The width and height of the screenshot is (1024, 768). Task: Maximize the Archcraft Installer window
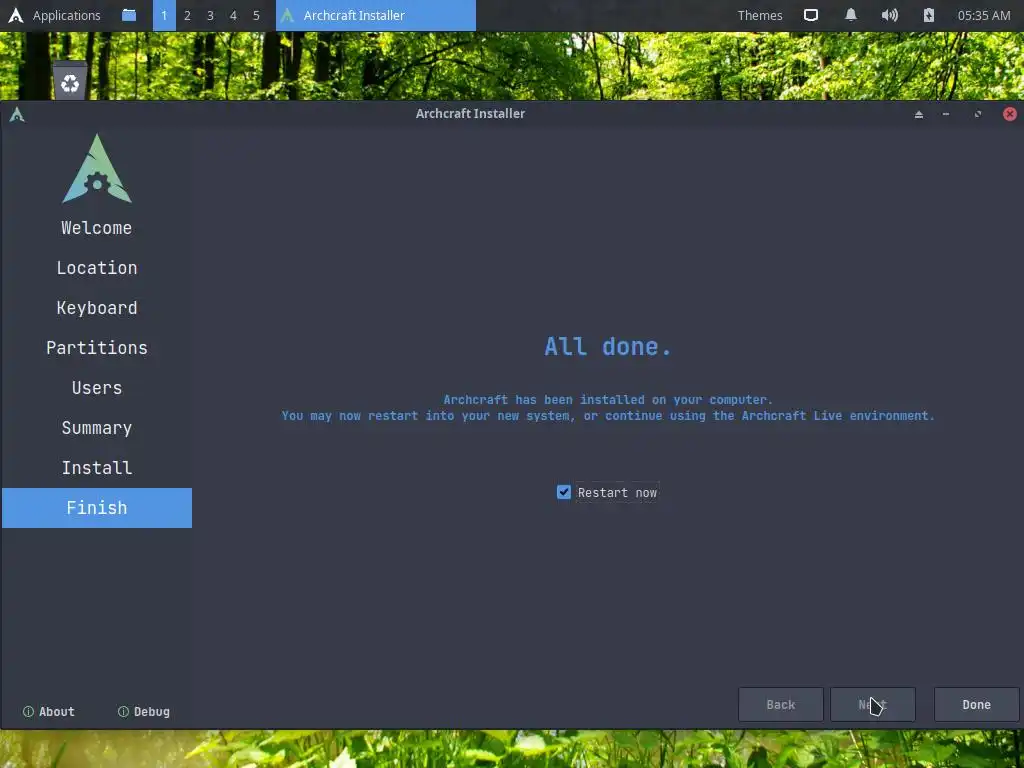(978, 114)
